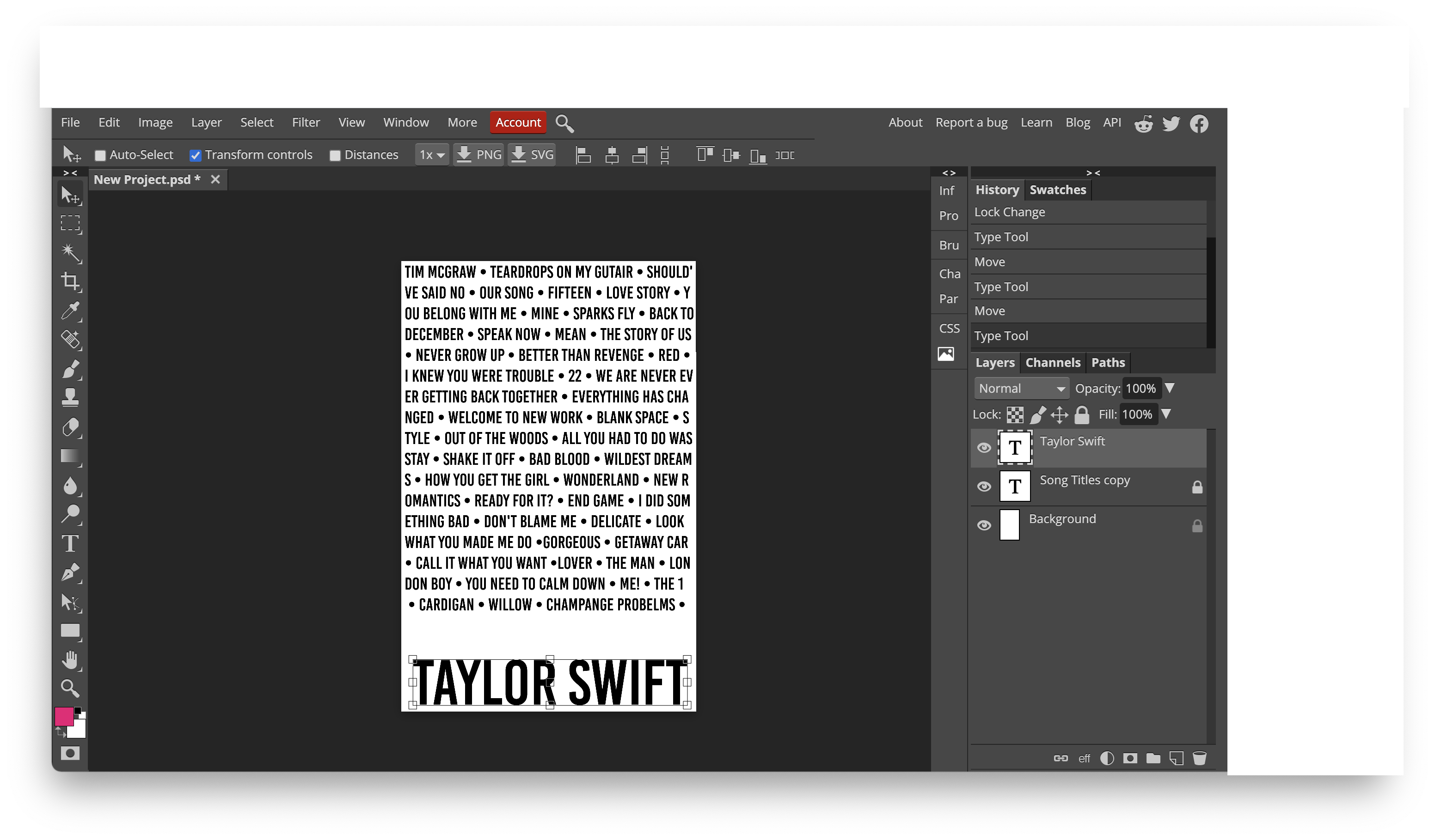Select the Clone Stamp tool

click(71, 398)
